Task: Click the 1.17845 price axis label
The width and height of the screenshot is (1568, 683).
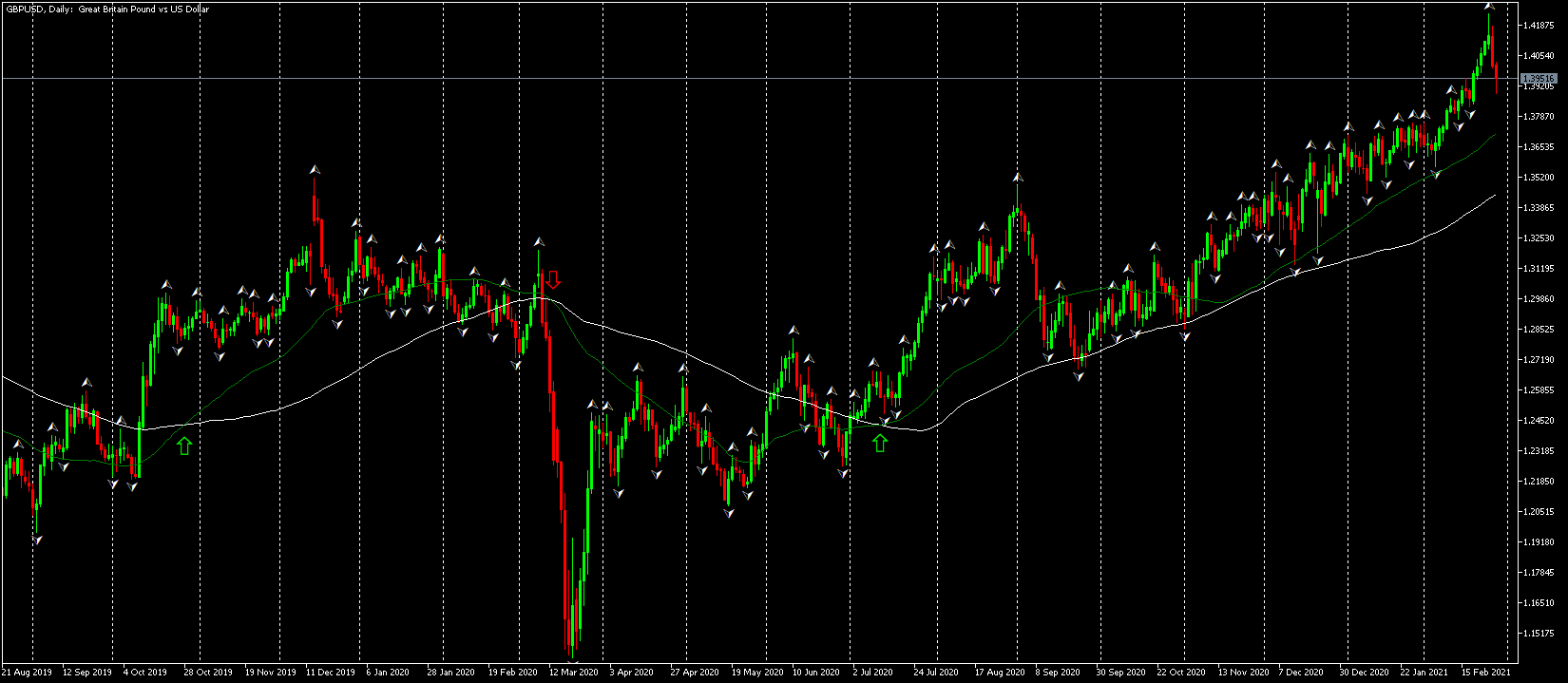Action: tap(1539, 572)
